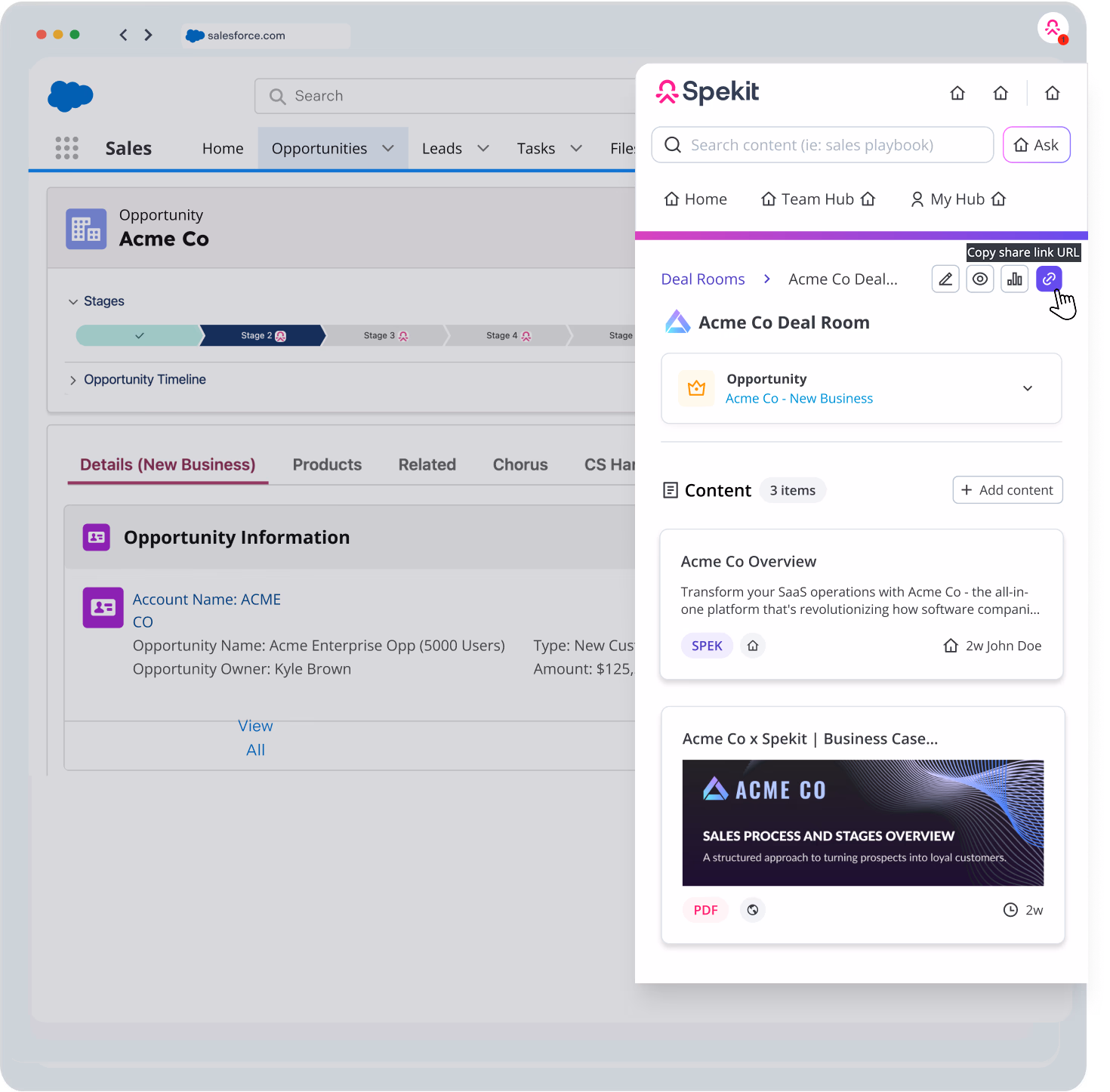Open the Tasks dropdown arrow
This screenshot has width=1110, height=1092.
pos(576,148)
